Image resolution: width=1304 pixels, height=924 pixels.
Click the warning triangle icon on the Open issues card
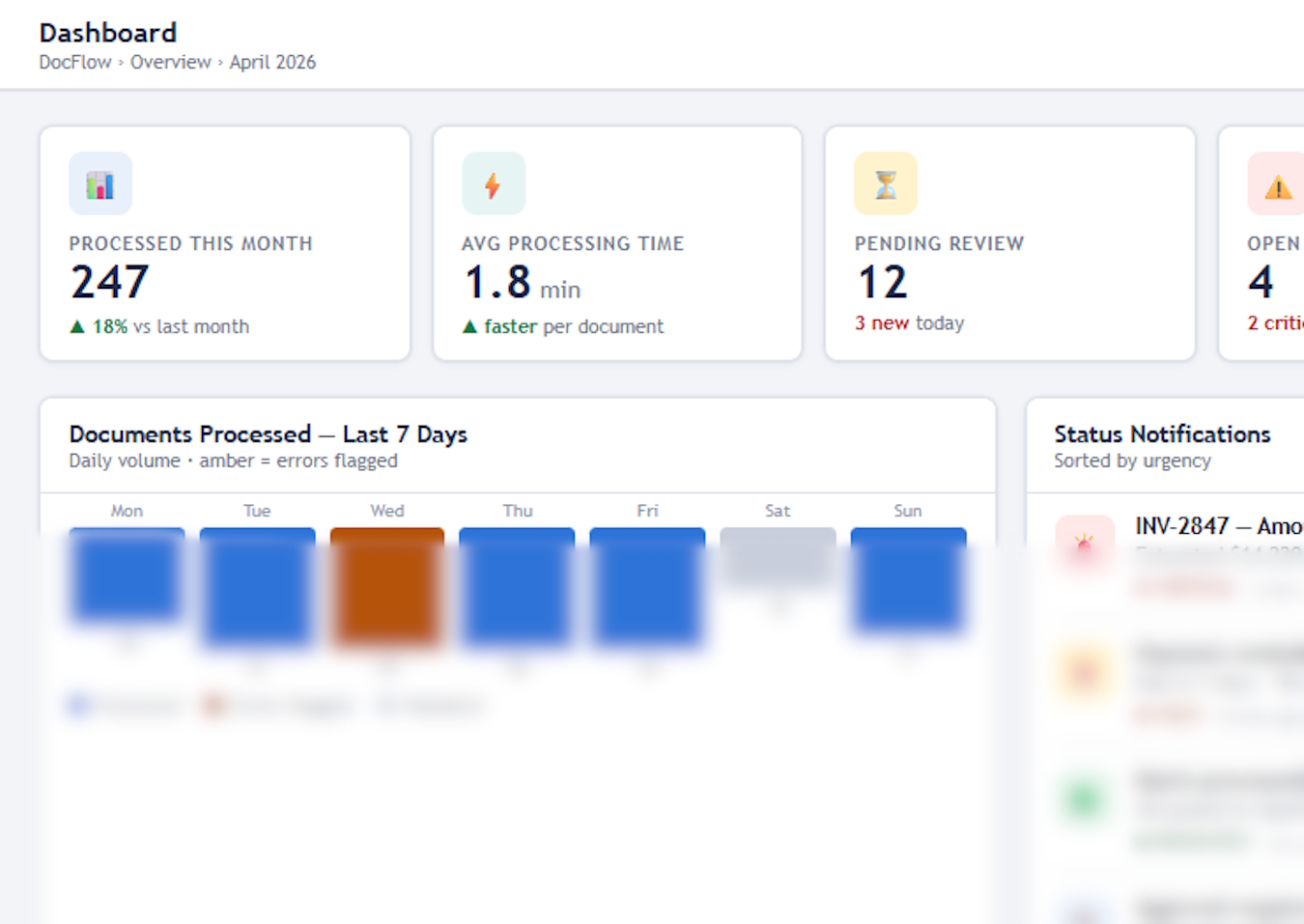[1276, 183]
